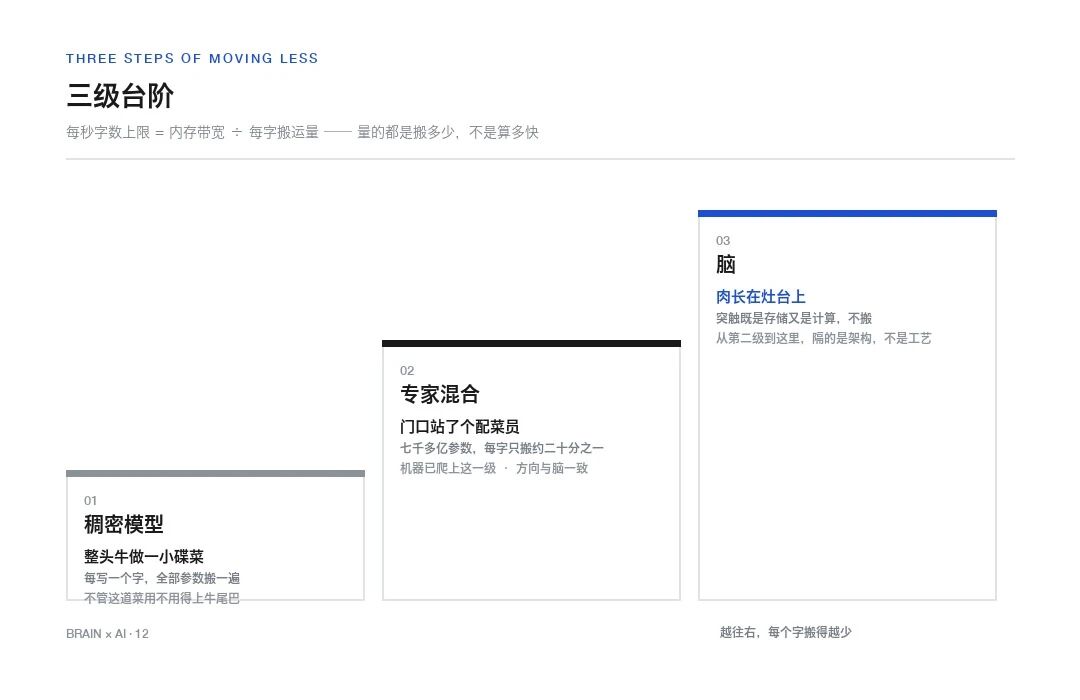Click the blue 肉长在灶台上 subheading
The width and height of the screenshot is (1080, 700).
pyautogui.click(x=760, y=297)
